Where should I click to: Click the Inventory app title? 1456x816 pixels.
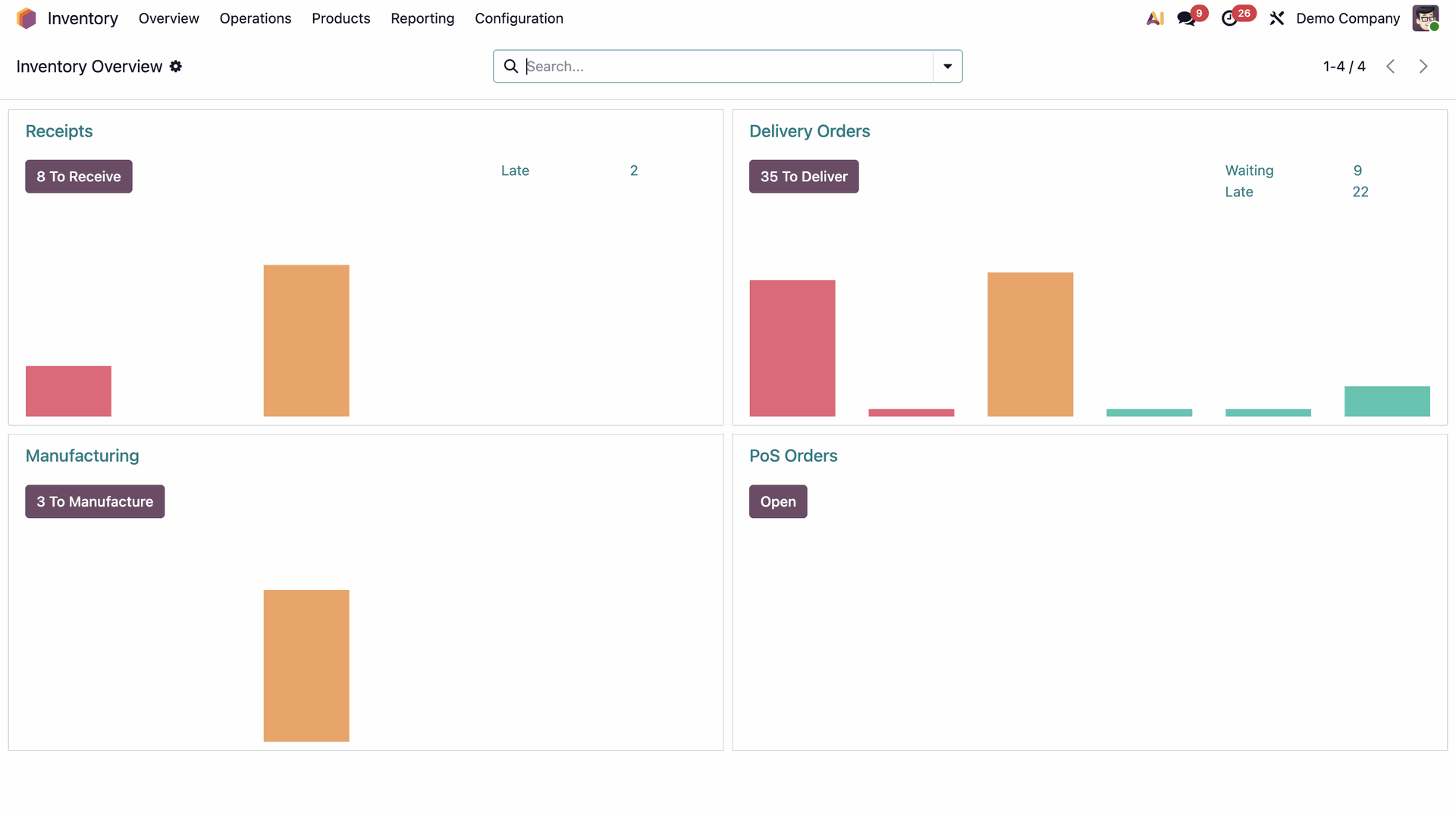pyautogui.click(x=83, y=18)
